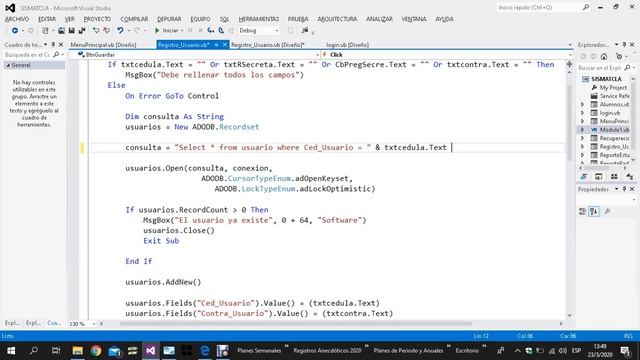Toggle auto-hide pin on Propiedades panel
This screenshot has width=640, height=360.
(624, 189)
